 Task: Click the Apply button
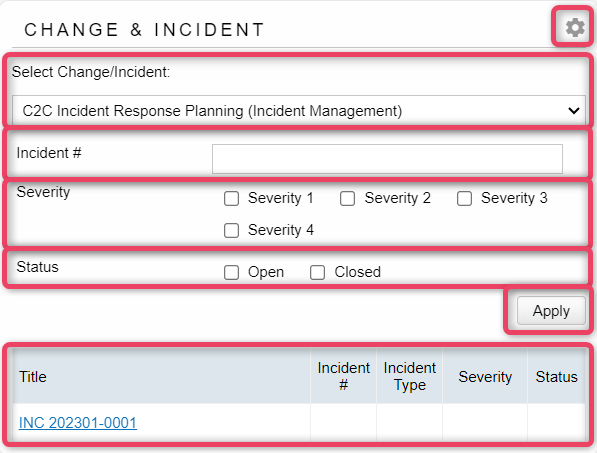coord(551,311)
